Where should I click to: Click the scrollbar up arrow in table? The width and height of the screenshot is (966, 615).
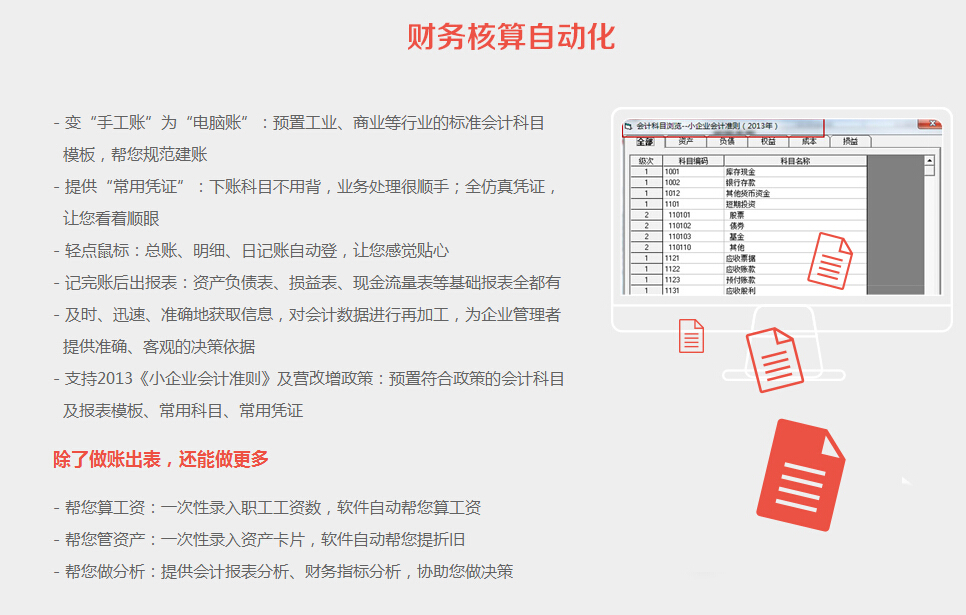coord(929,160)
